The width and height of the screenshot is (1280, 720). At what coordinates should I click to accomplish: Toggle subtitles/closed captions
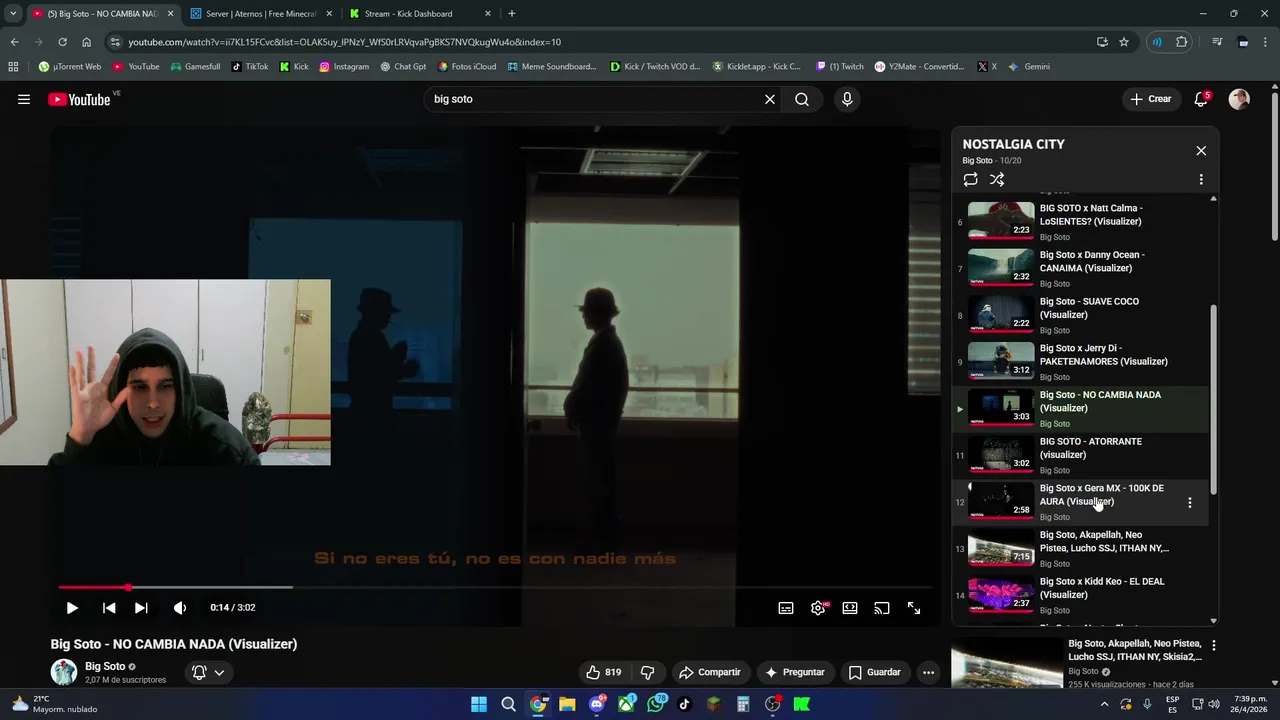(786, 608)
